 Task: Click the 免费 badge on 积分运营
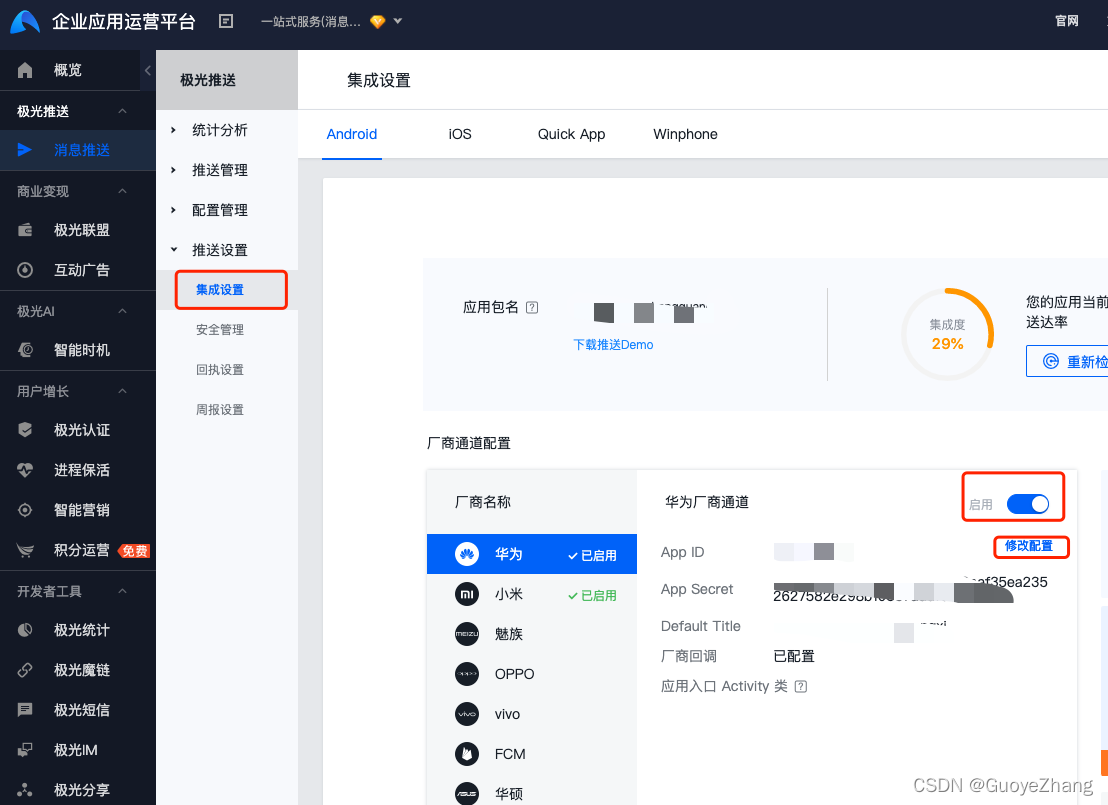point(134,551)
